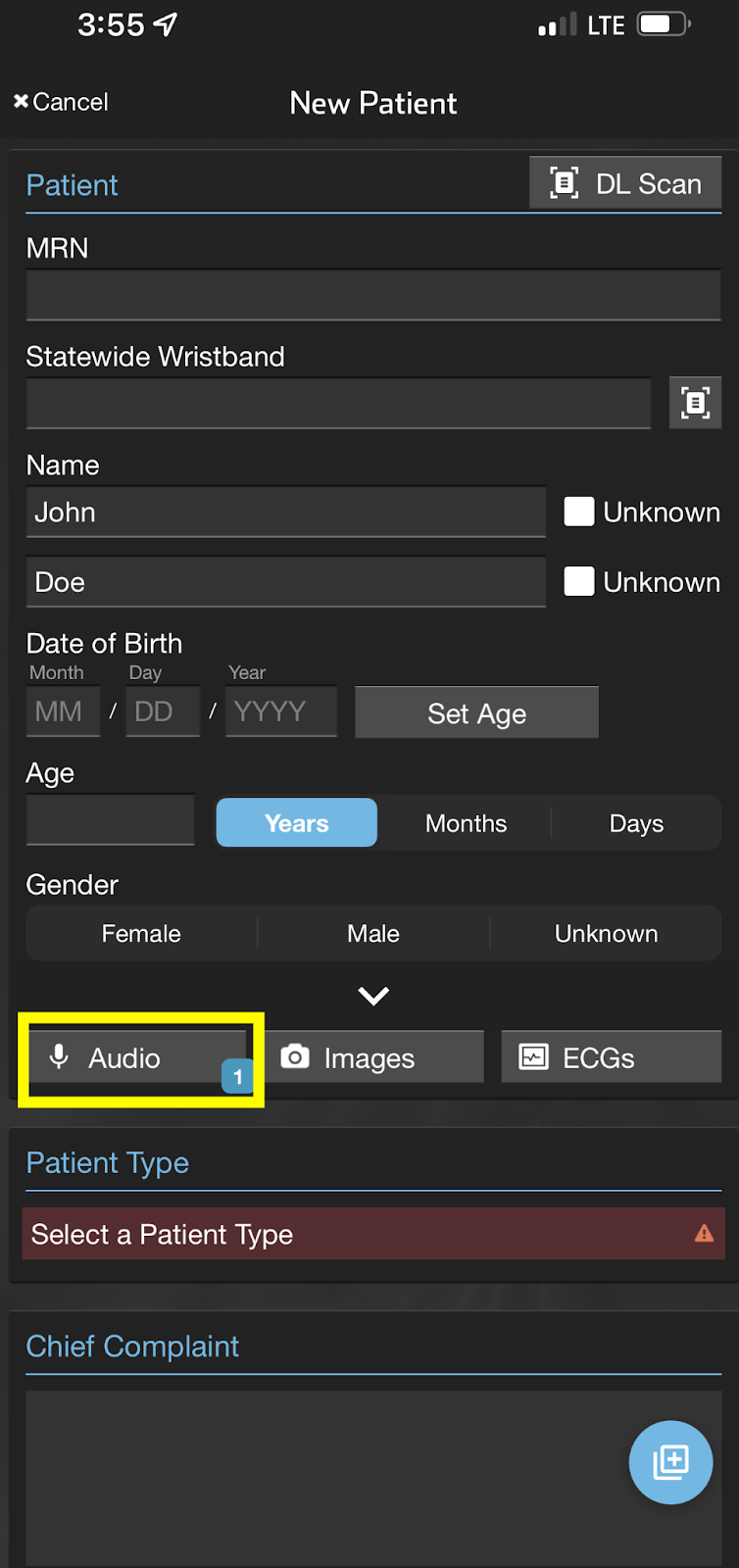739x1568 pixels.
Task: Tap the blue floating add button
Action: [x=670, y=1461]
